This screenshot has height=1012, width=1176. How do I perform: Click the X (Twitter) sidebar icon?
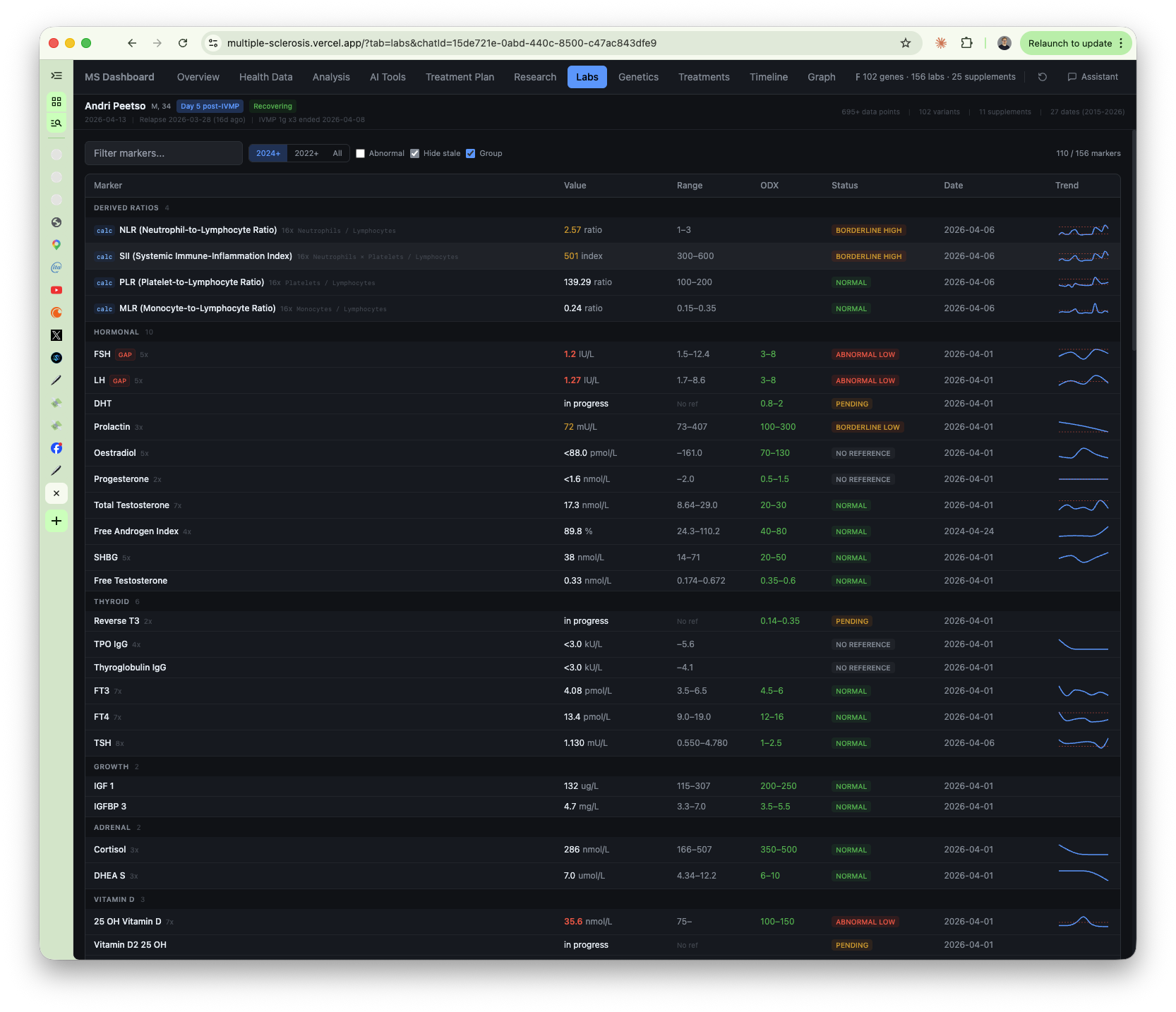pos(56,335)
